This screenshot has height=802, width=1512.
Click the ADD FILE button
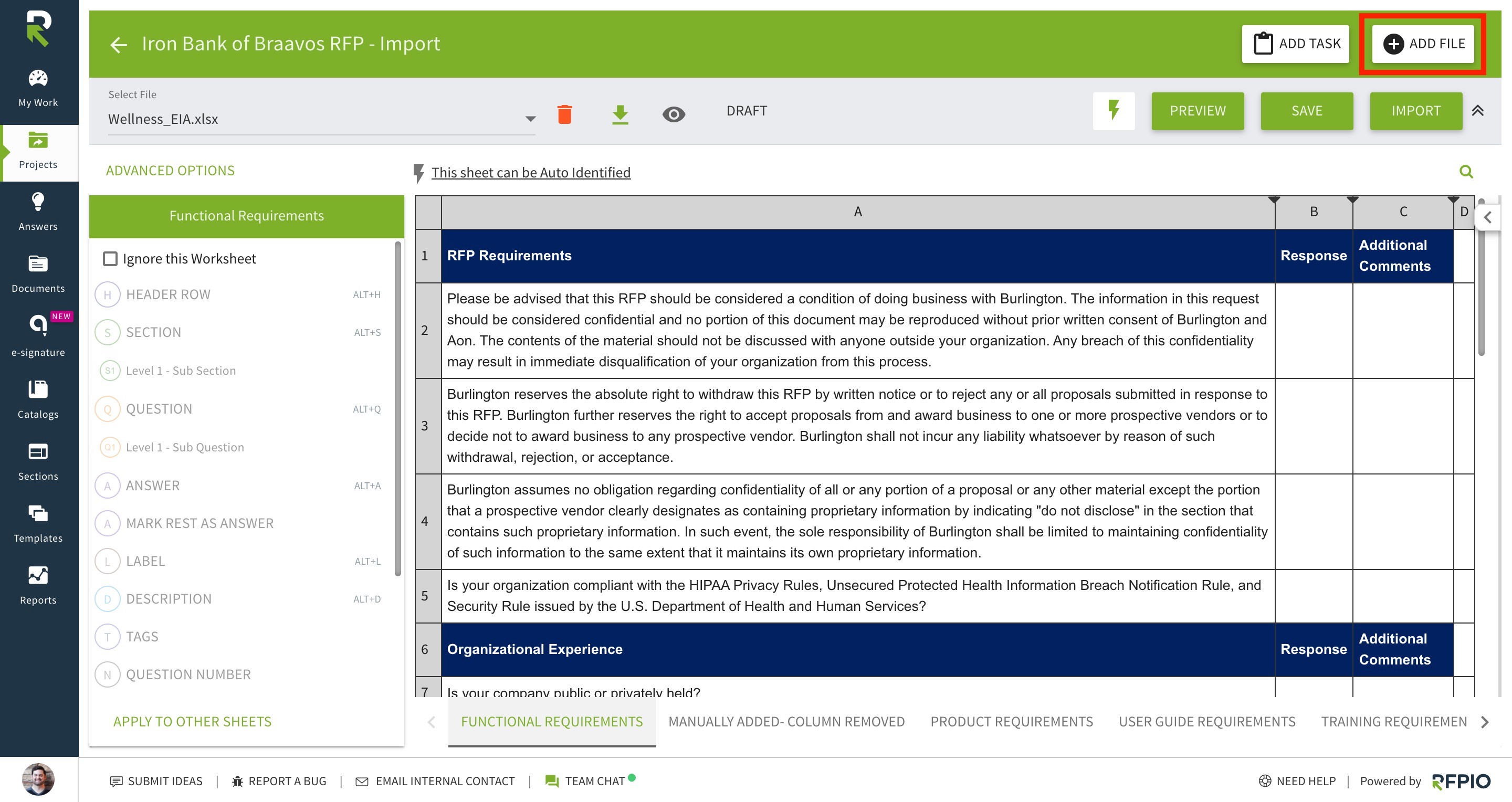[1423, 44]
